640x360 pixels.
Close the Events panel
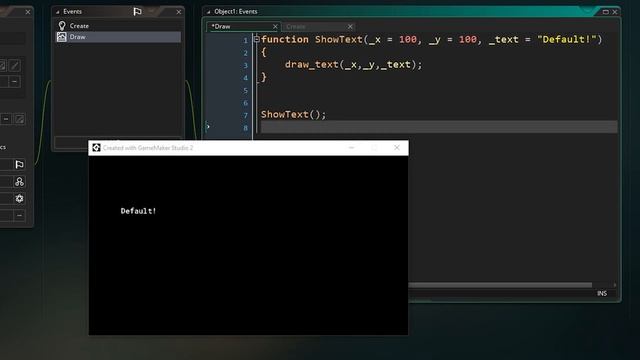click(x=178, y=12)
